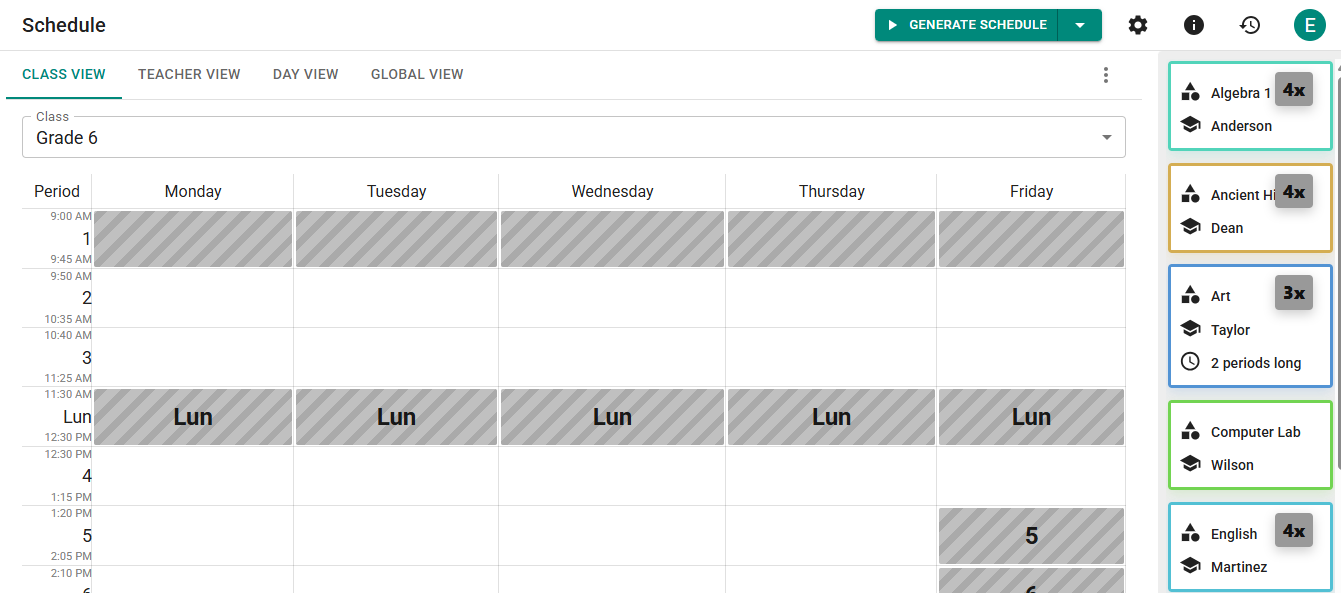Open the profile avatar labeled E
Image resolution: width=1341 pixels, height=593 pixels.
coord(1310,25)
